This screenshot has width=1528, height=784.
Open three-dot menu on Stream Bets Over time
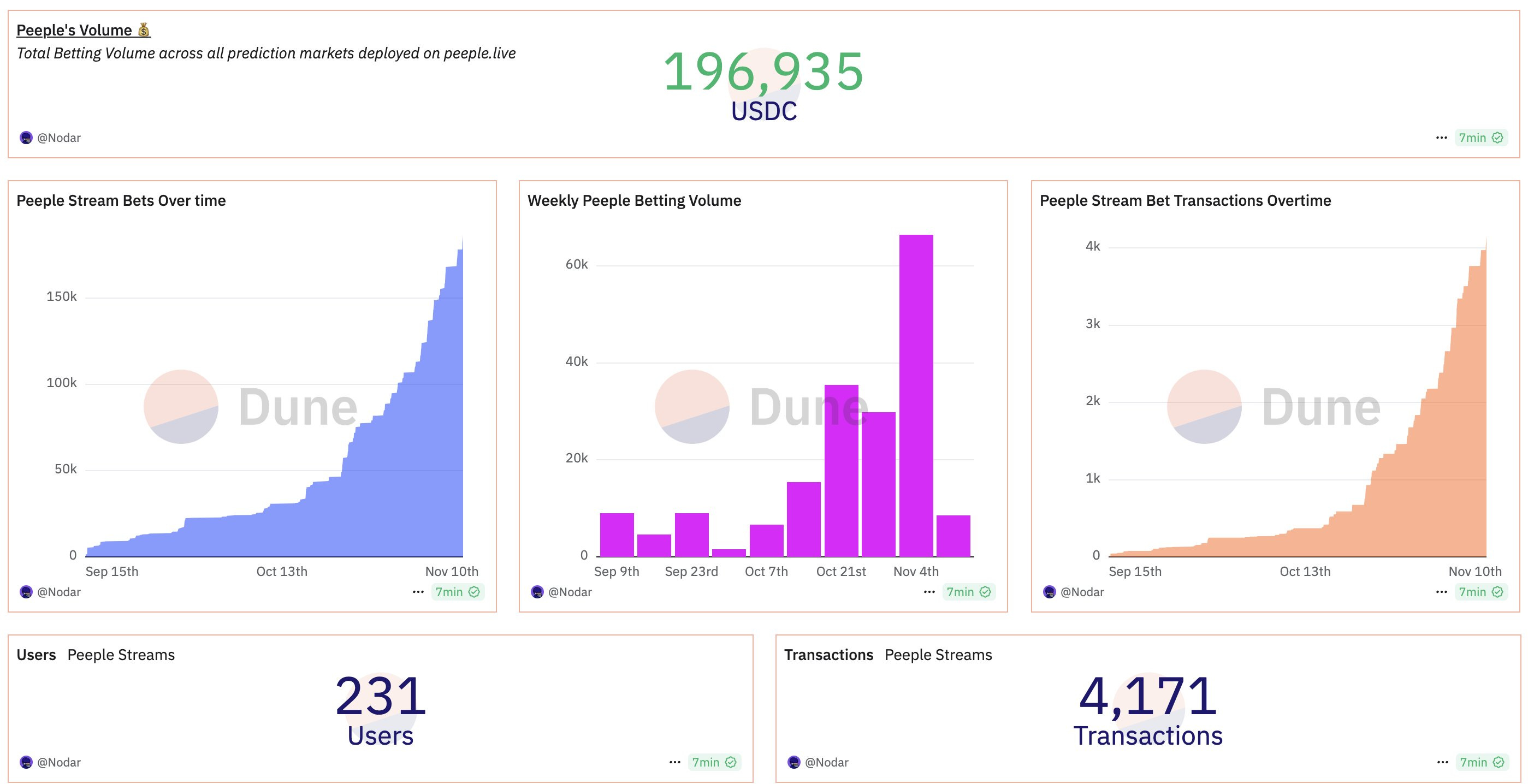[x=418, y=592]
